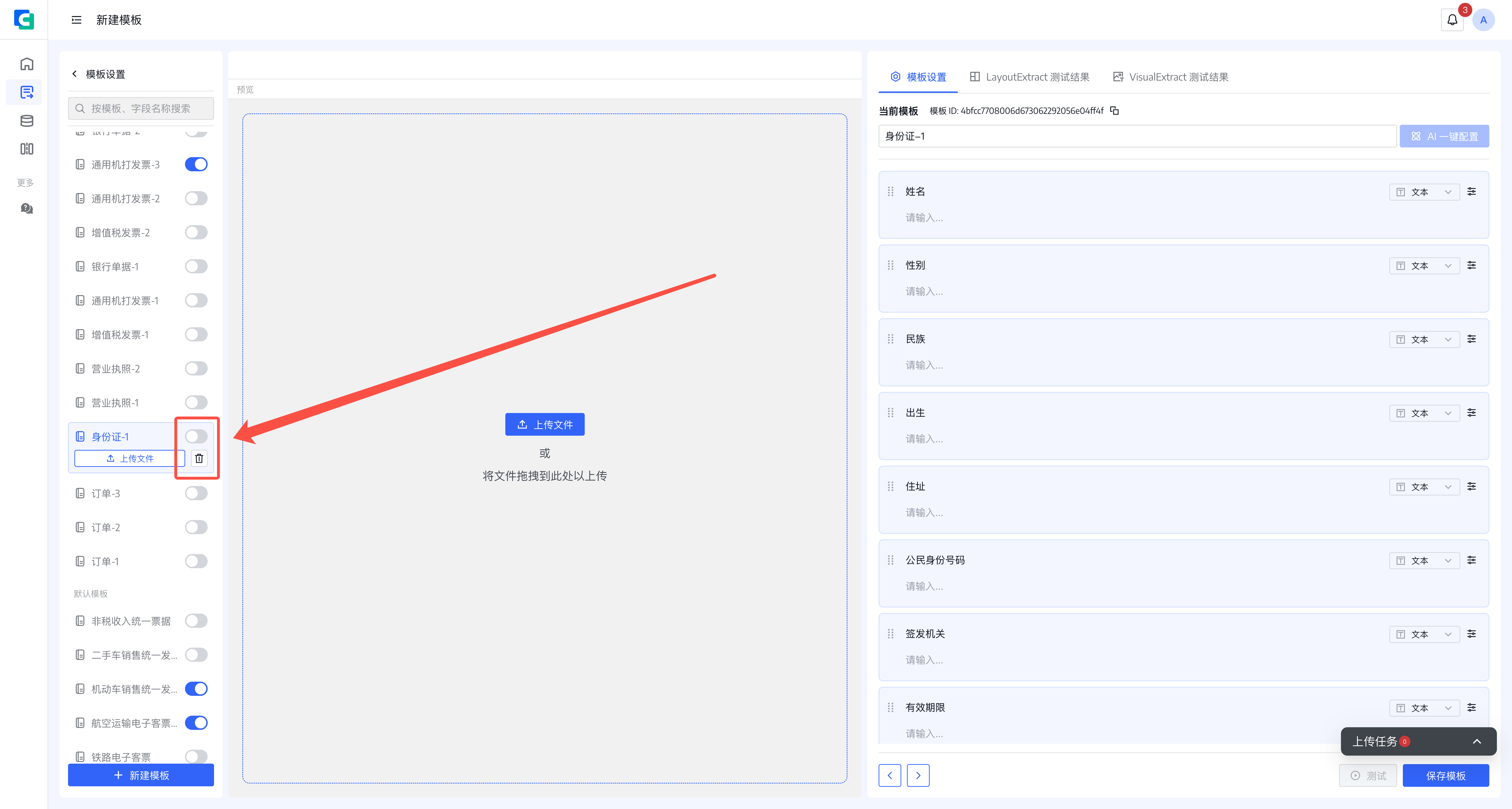Enable the 通用机打发票-2 template toggle
The height and width of the screenshot is (809, 1512).
pos(196,198)
